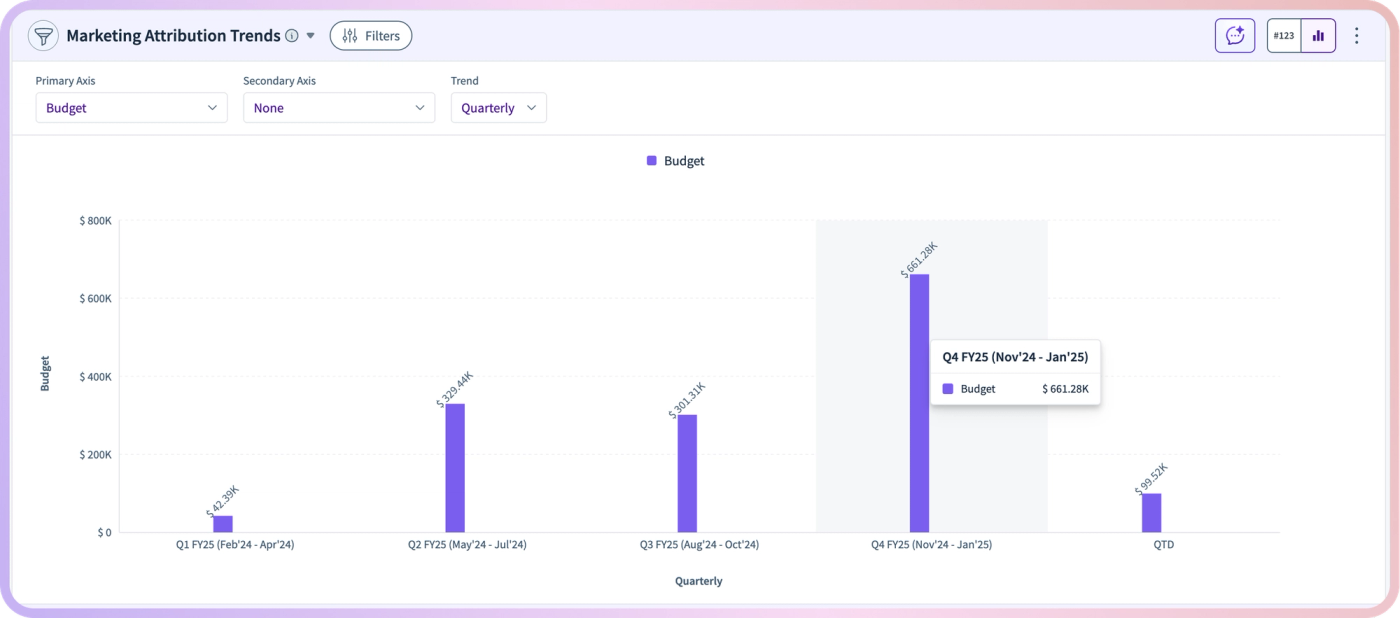Click the Q4 FY25 budget bar

click(919, 403)
